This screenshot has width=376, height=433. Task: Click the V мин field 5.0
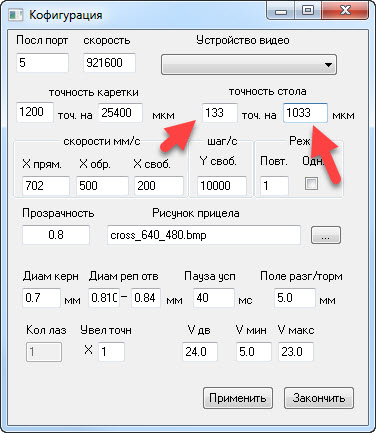[x=253, y=352]
